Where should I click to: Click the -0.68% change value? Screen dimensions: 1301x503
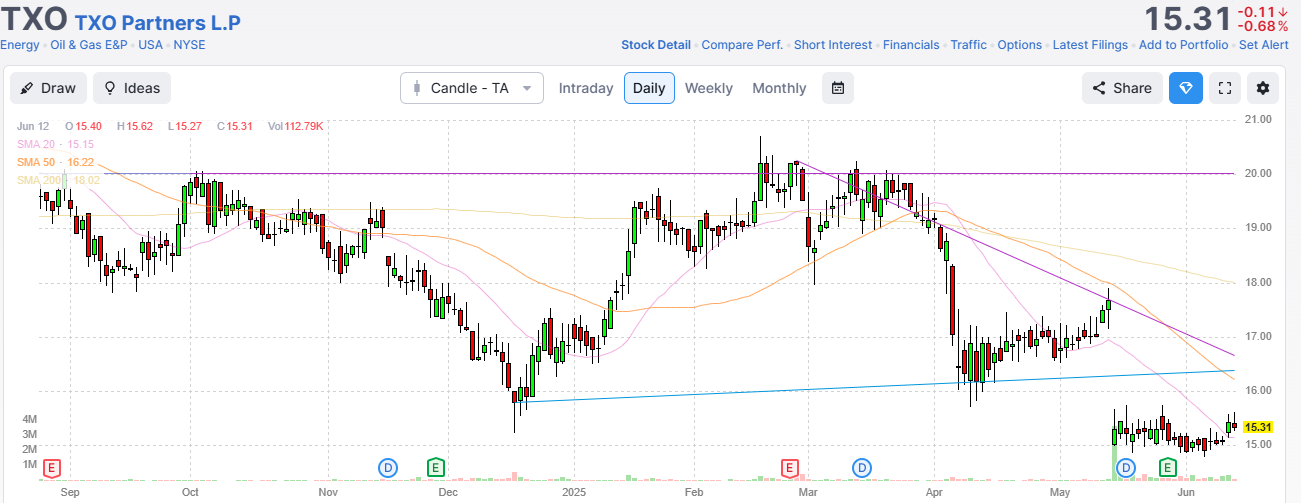(1262, 26)
